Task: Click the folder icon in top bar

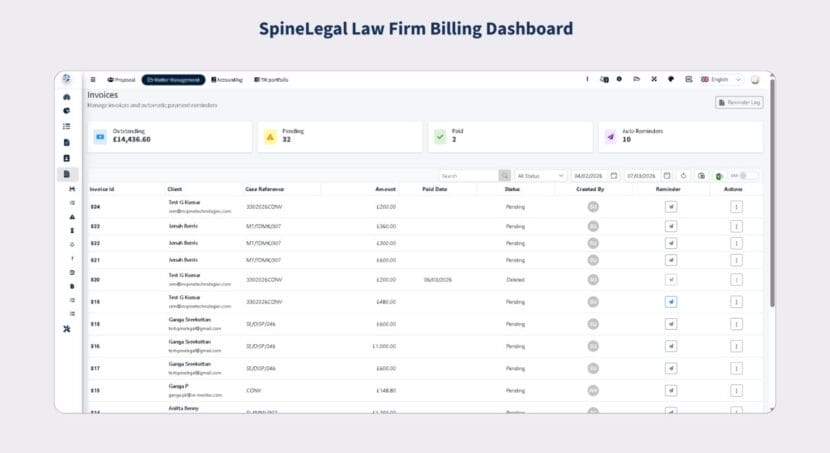Action: (x=637, y=79)
